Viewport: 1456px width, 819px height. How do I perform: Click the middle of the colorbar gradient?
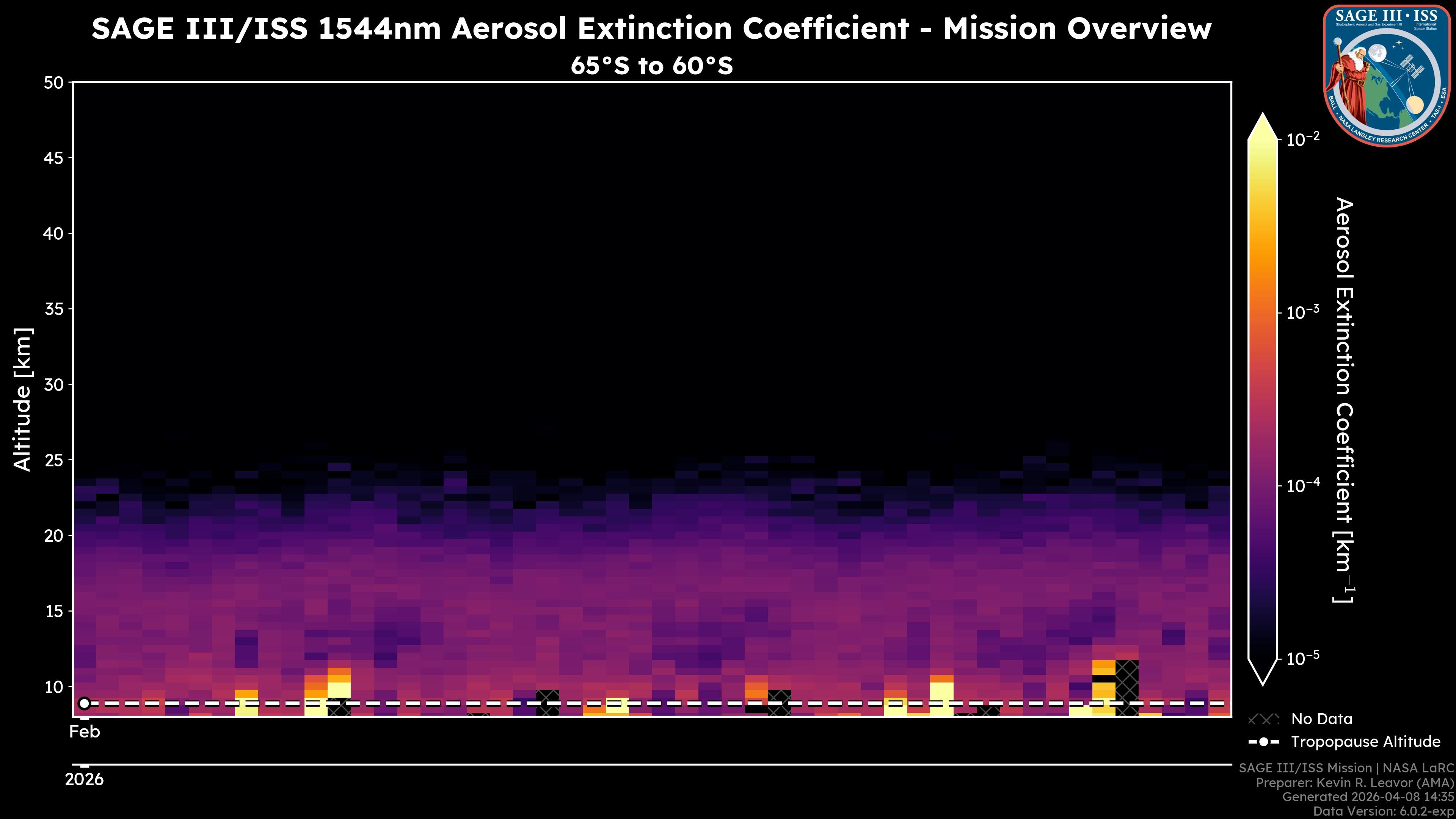1263,399
